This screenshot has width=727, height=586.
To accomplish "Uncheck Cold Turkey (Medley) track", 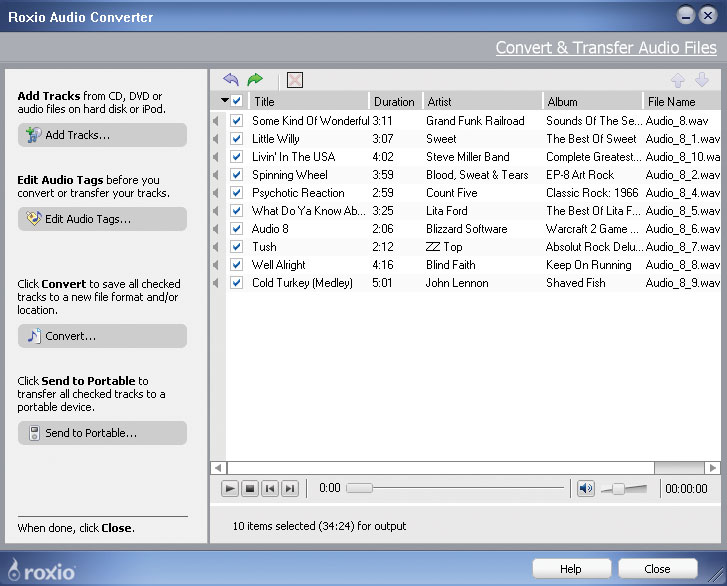I will pyautogui.click(x=236, y=283).
